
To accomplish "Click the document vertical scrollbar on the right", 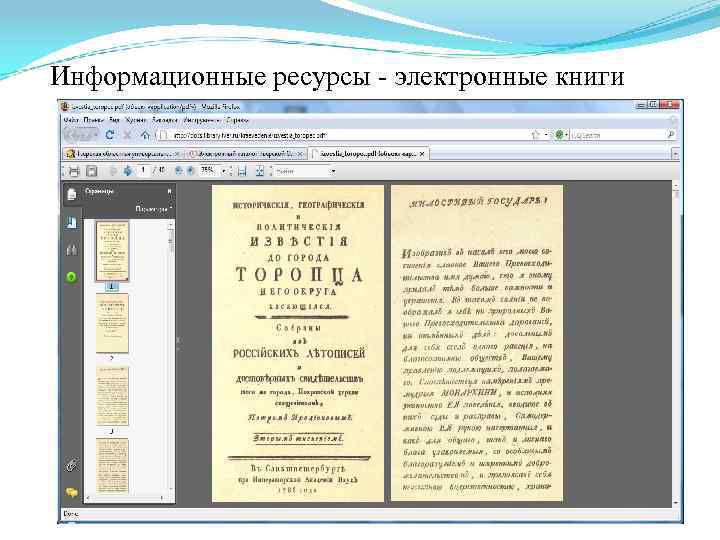I will [x=676, y=344].
